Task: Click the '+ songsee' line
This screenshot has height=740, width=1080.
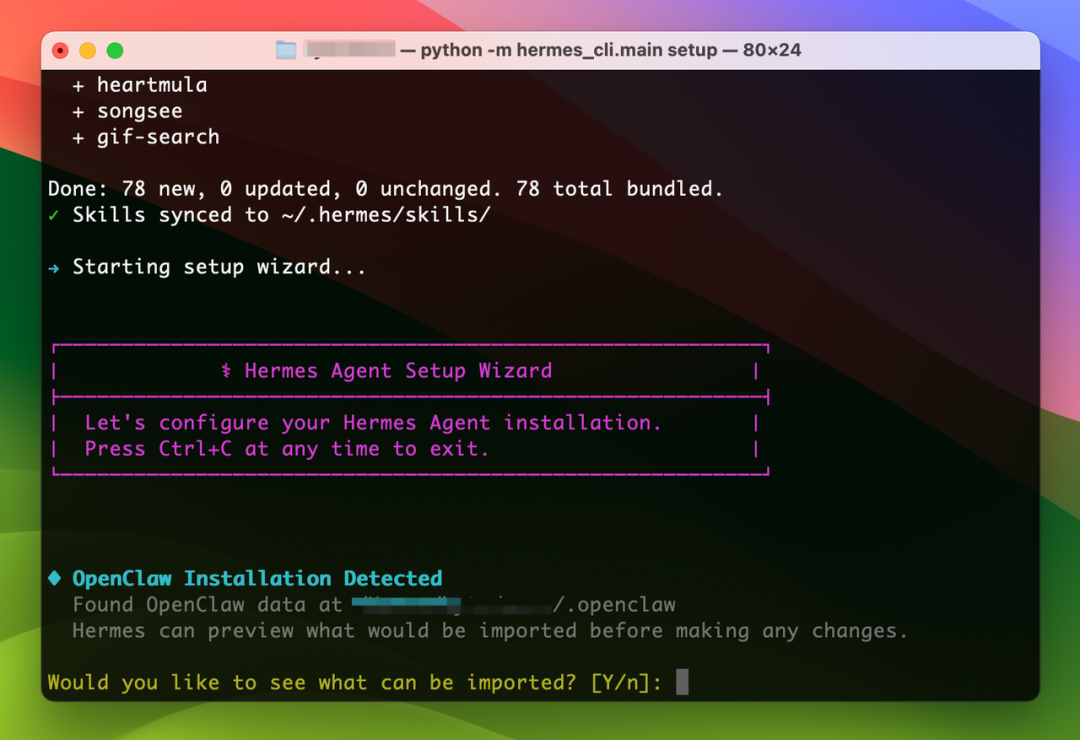Action: point(127,111)
